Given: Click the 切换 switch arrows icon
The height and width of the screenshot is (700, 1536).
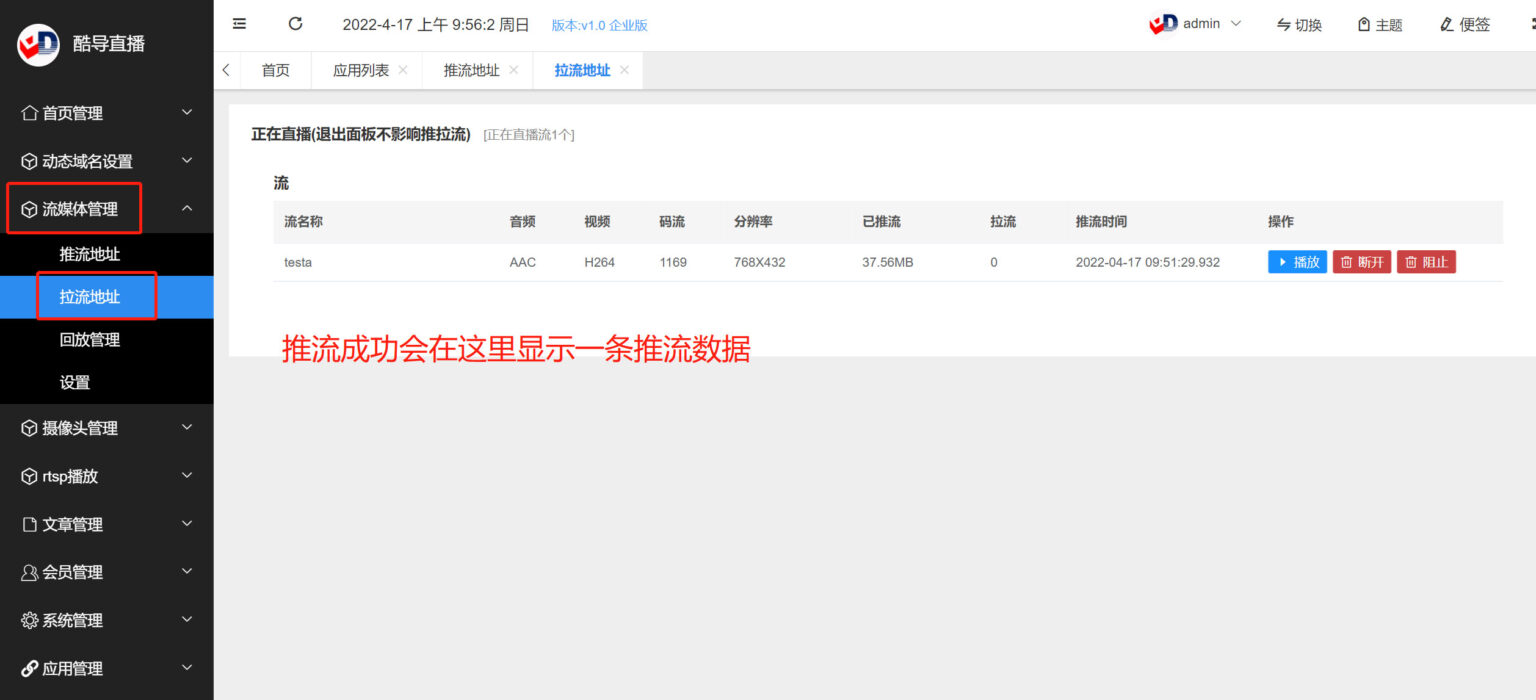Looking at the screenshot, I should (x=1284, y=25).
